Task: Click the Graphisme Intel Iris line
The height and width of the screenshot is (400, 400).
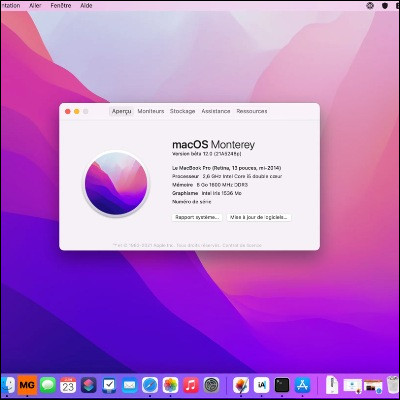Action: pos(207,193)
